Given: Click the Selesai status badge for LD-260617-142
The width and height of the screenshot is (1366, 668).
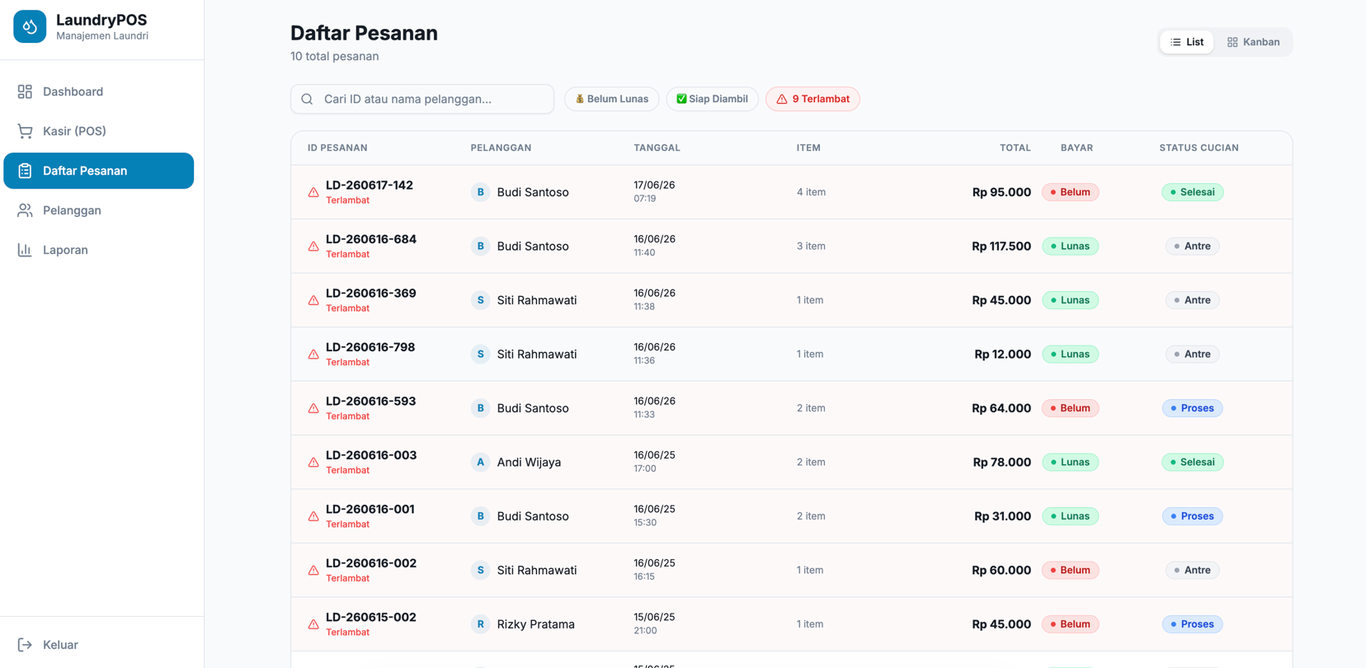Looking at the screenshot, I should click(x=1192, y=192).
